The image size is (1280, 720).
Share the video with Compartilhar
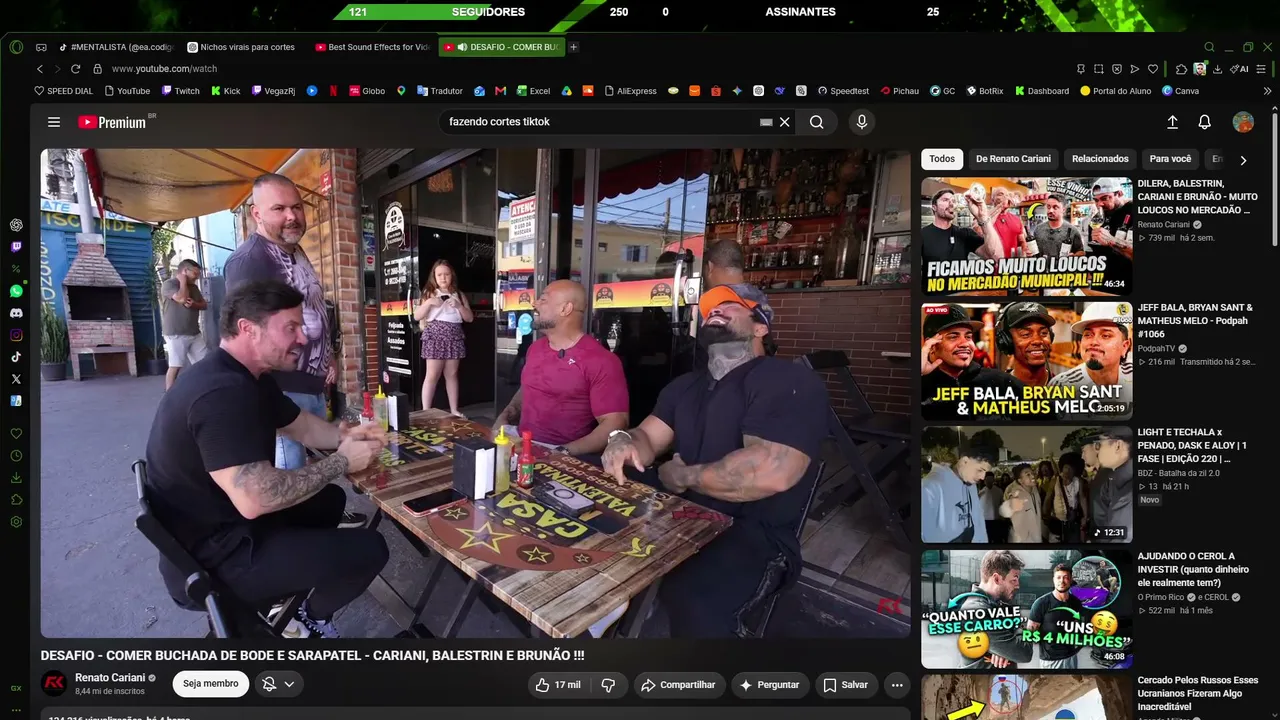678,685
